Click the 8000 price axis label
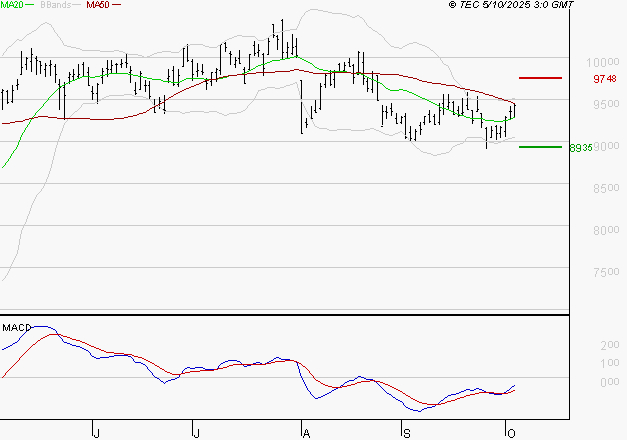Screen dimensions: 627x440 (606, 230)
